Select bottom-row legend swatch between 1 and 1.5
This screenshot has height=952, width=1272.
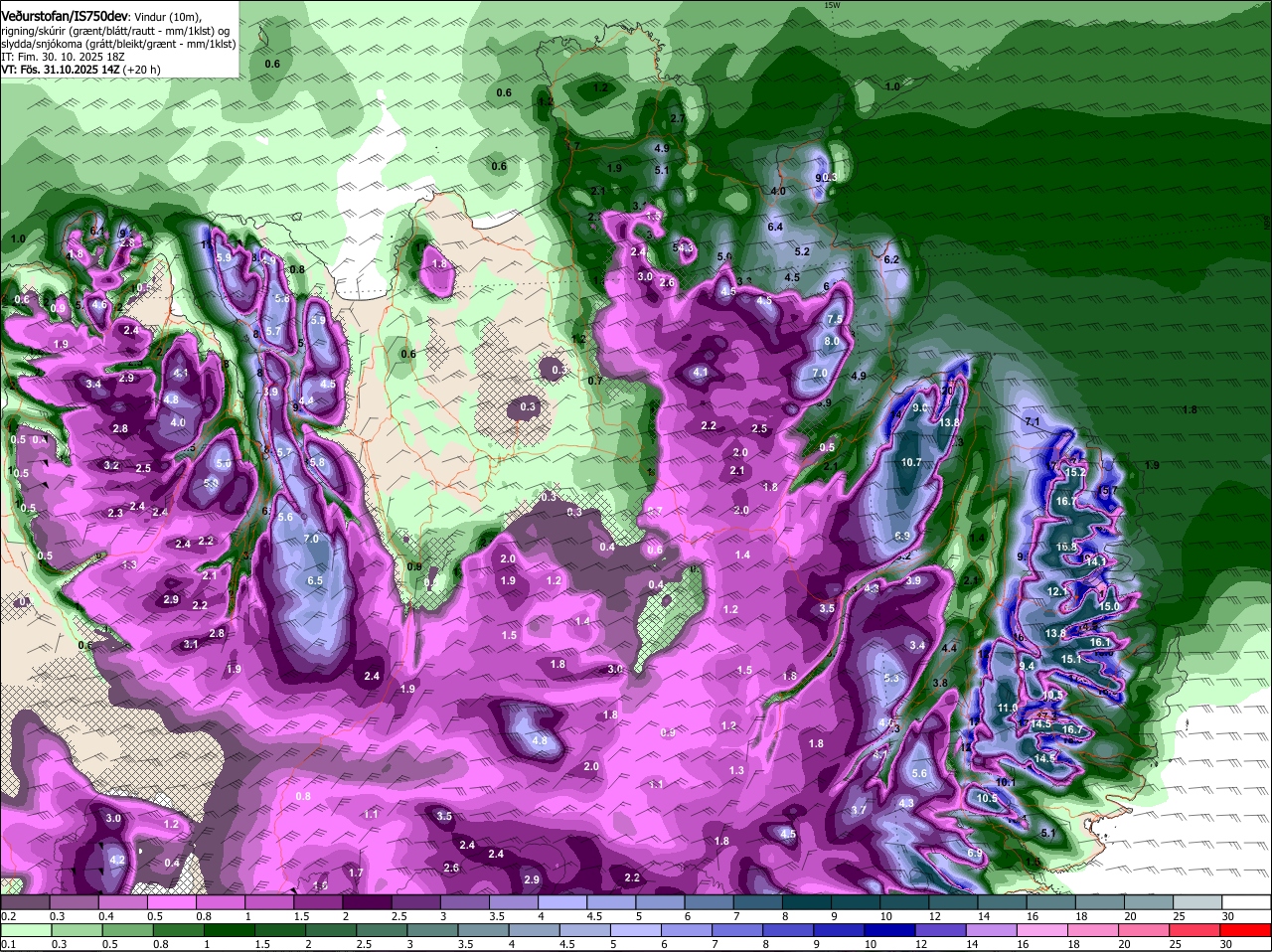[x=228, y=930]
